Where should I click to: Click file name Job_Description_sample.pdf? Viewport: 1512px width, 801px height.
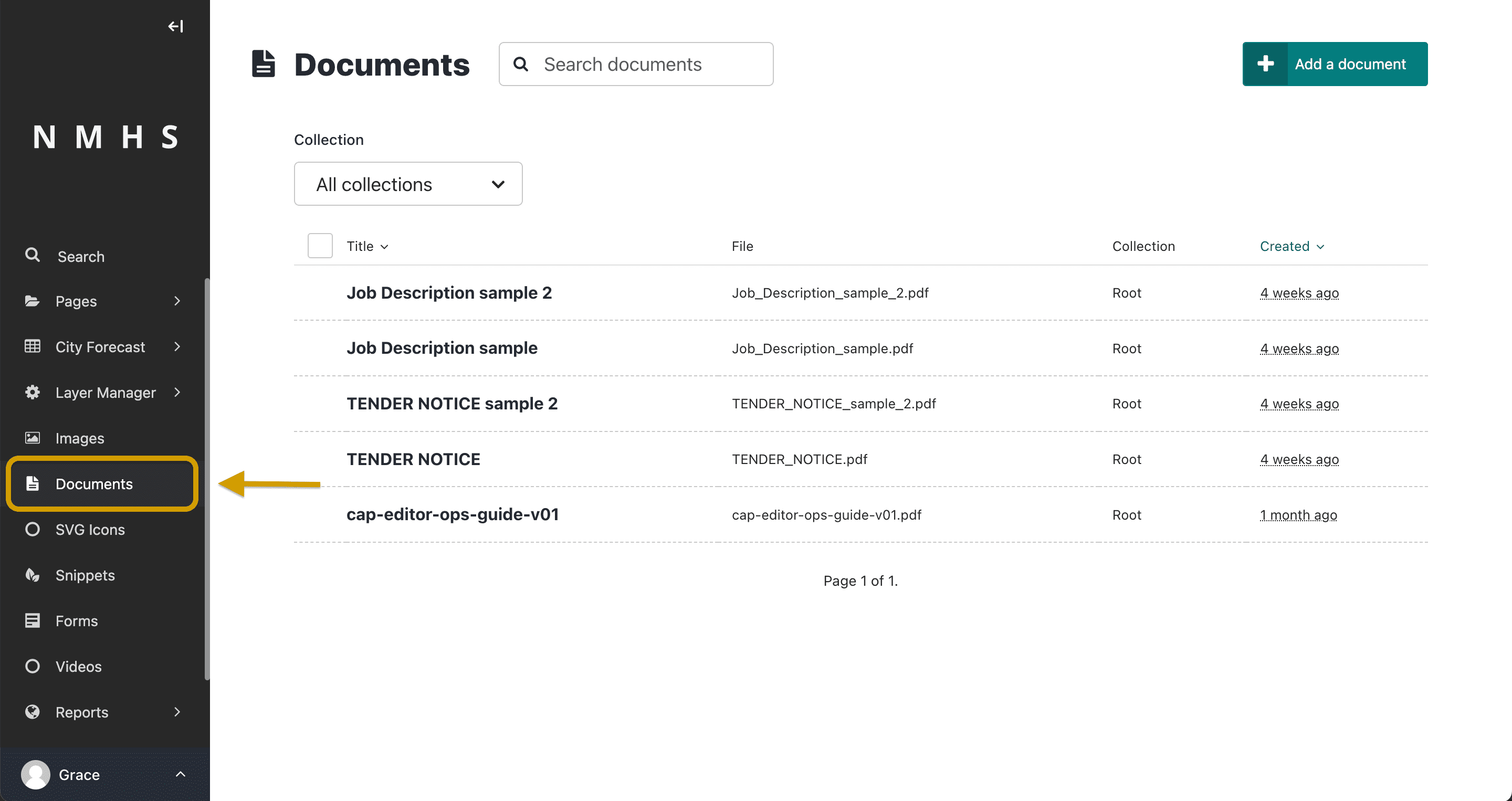coord(822,349)
